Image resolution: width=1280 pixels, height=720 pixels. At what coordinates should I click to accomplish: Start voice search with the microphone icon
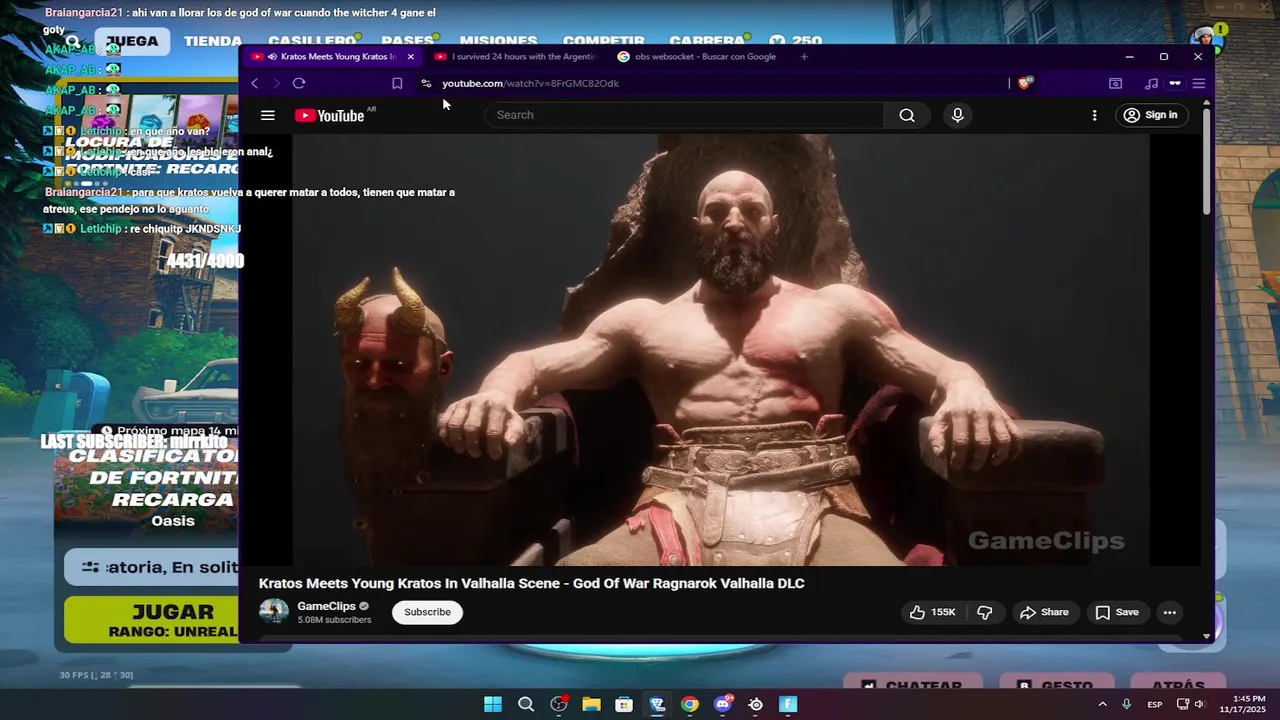click(957, 115)
